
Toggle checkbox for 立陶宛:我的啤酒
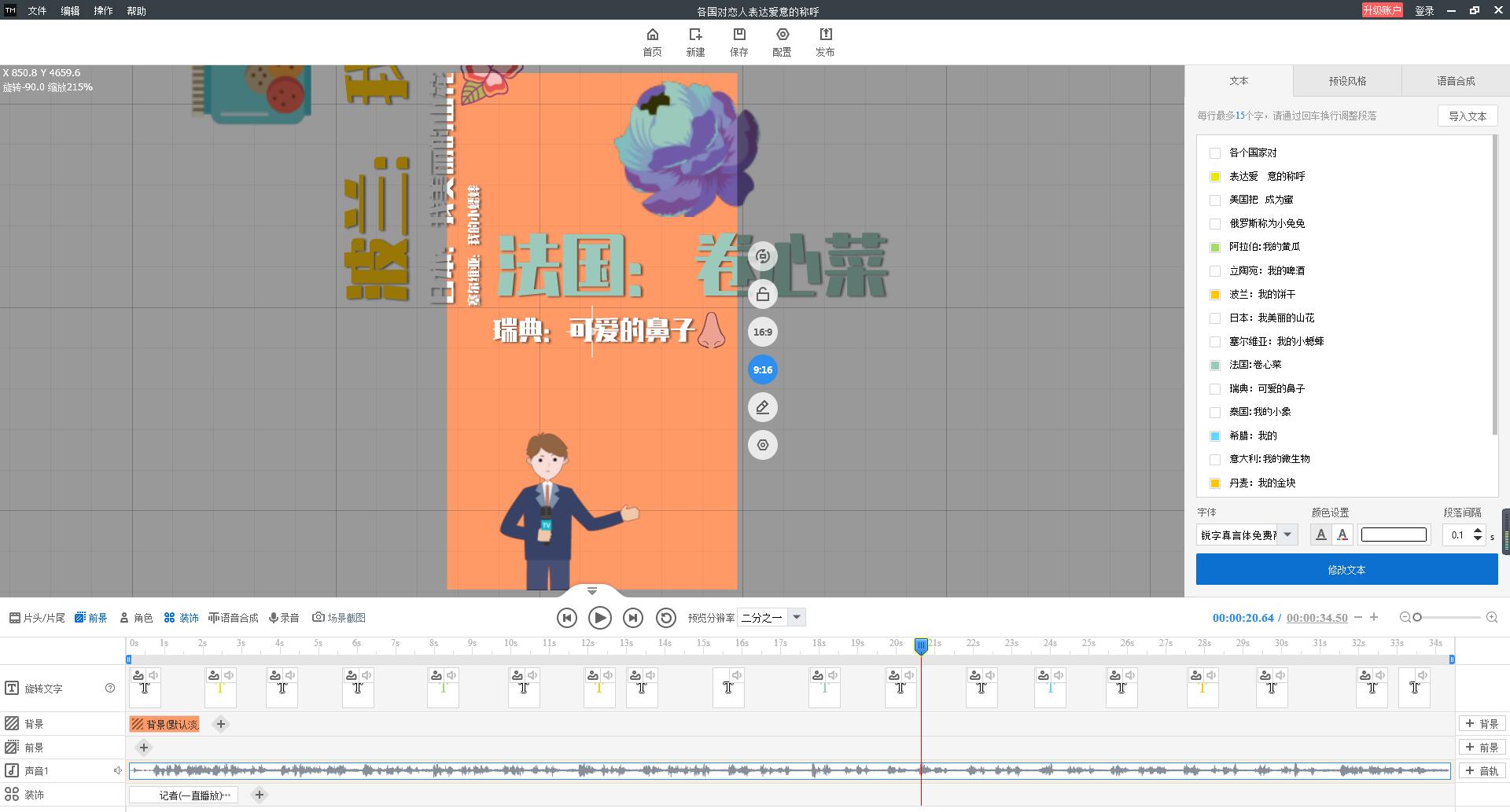tap(1215, 271)
